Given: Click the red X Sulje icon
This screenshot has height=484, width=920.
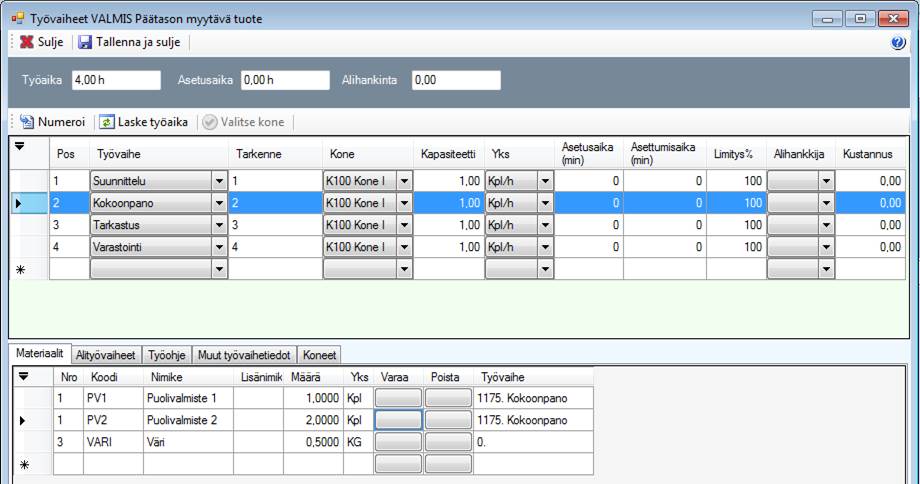Looking at the screenshot, I should pyautogui.click(x=26, y=42).
